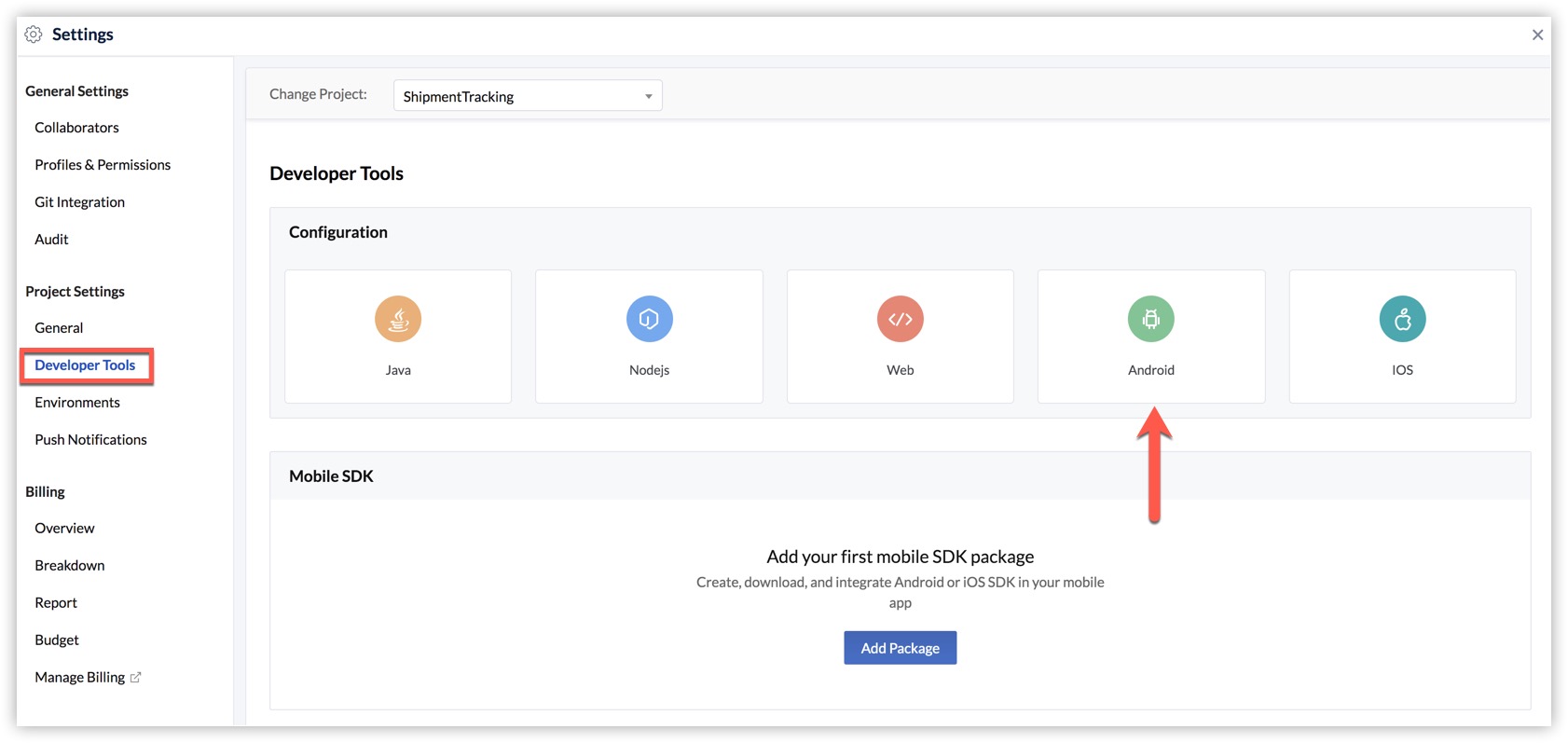Navigate to Environments
This screenshot has width=1568, height=743.
click(x=77, y=403)
